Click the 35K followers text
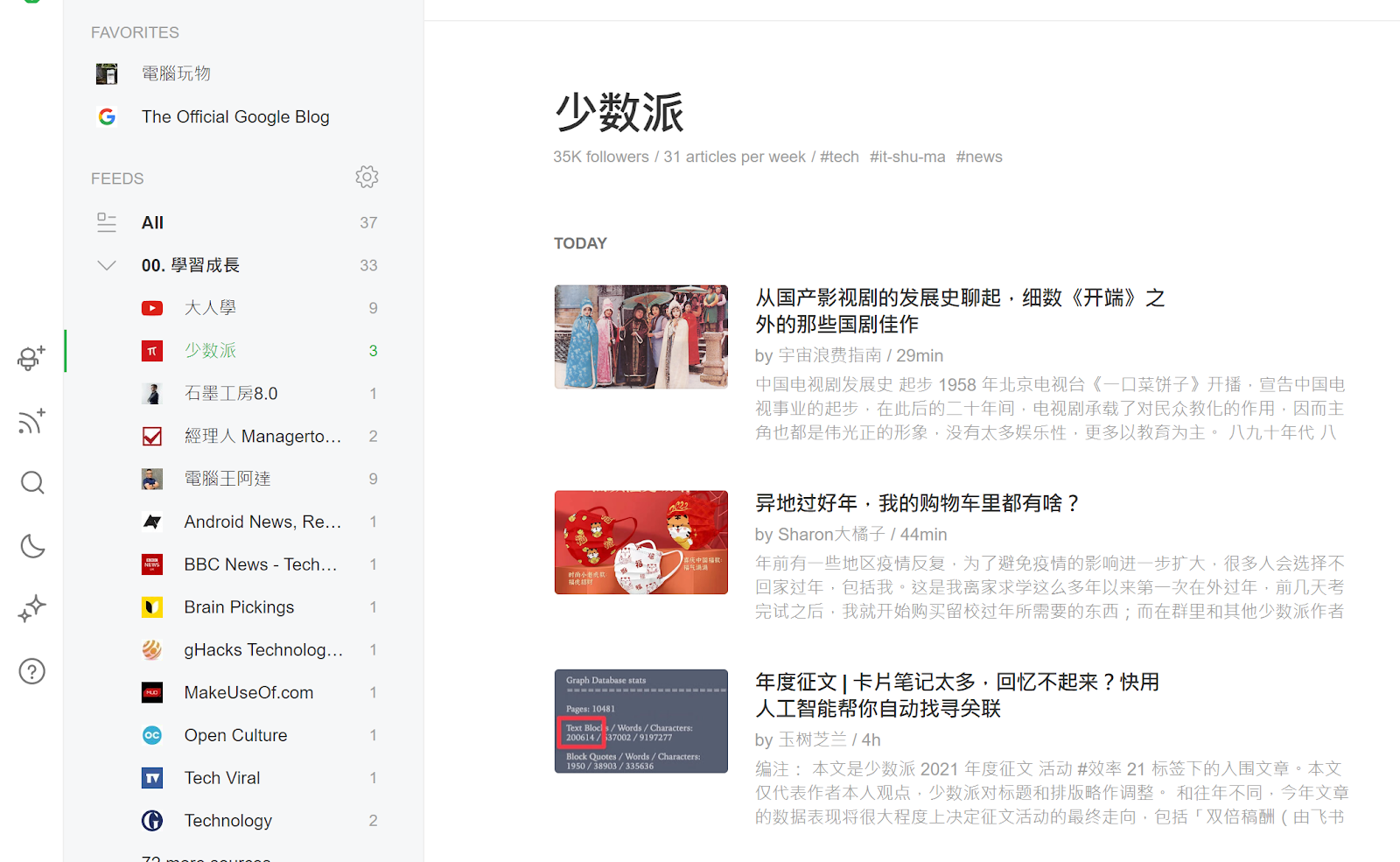Screen dimensions: 1400x862 point(601,157)
